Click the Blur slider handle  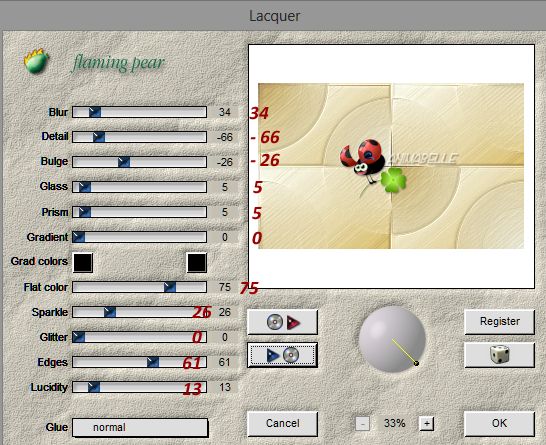(95, 112)
